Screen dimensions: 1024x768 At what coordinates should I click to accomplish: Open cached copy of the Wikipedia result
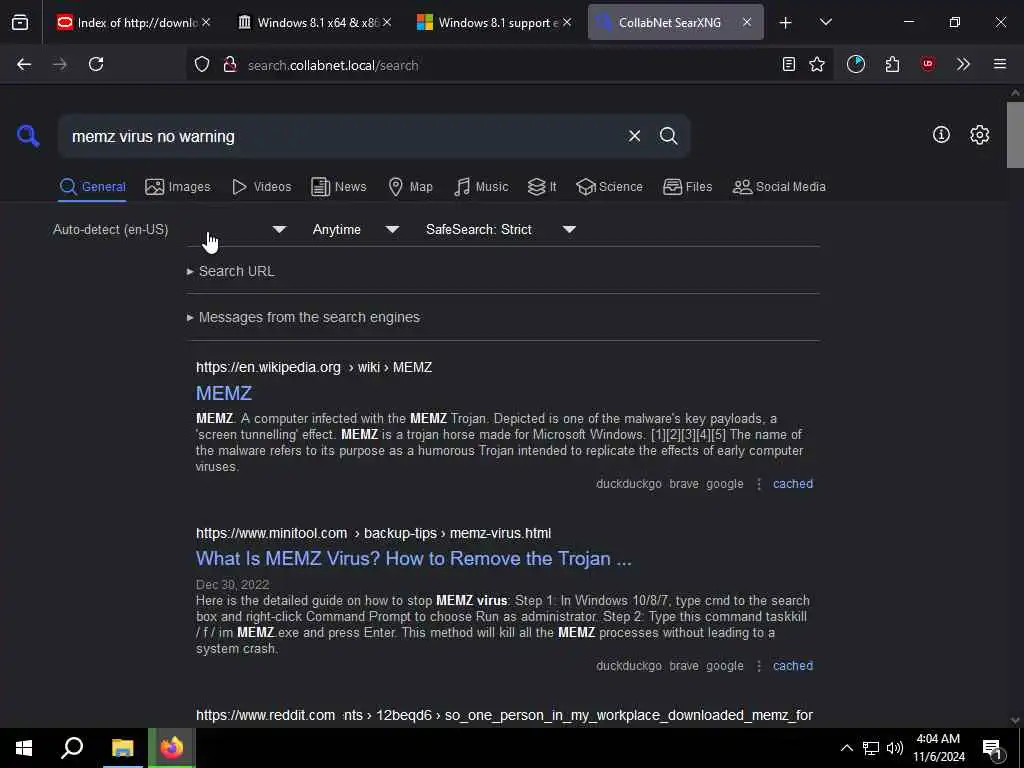[x=793, y=484]
